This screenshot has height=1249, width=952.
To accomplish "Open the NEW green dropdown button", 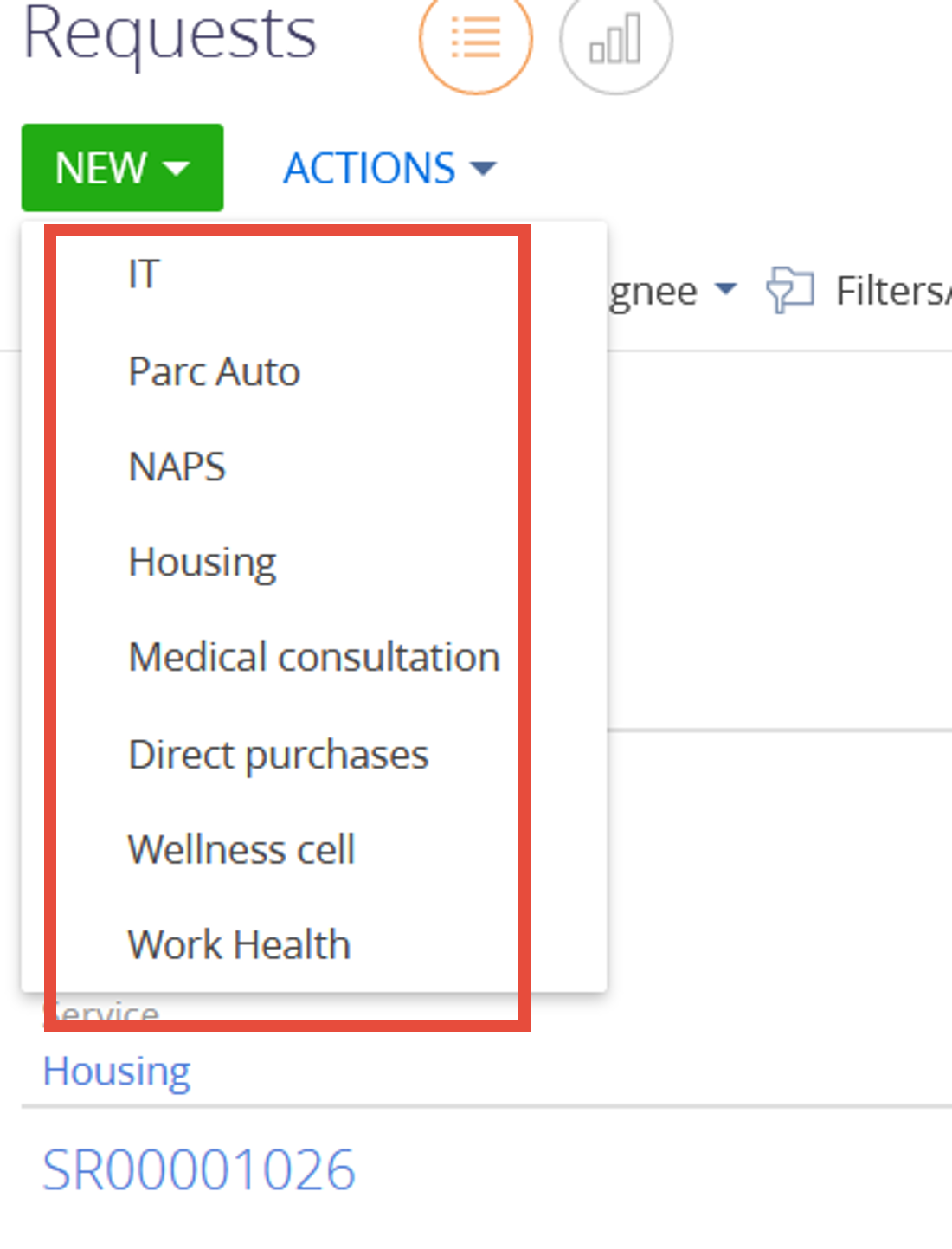I will pyautogui.click(x=122, y=168).
